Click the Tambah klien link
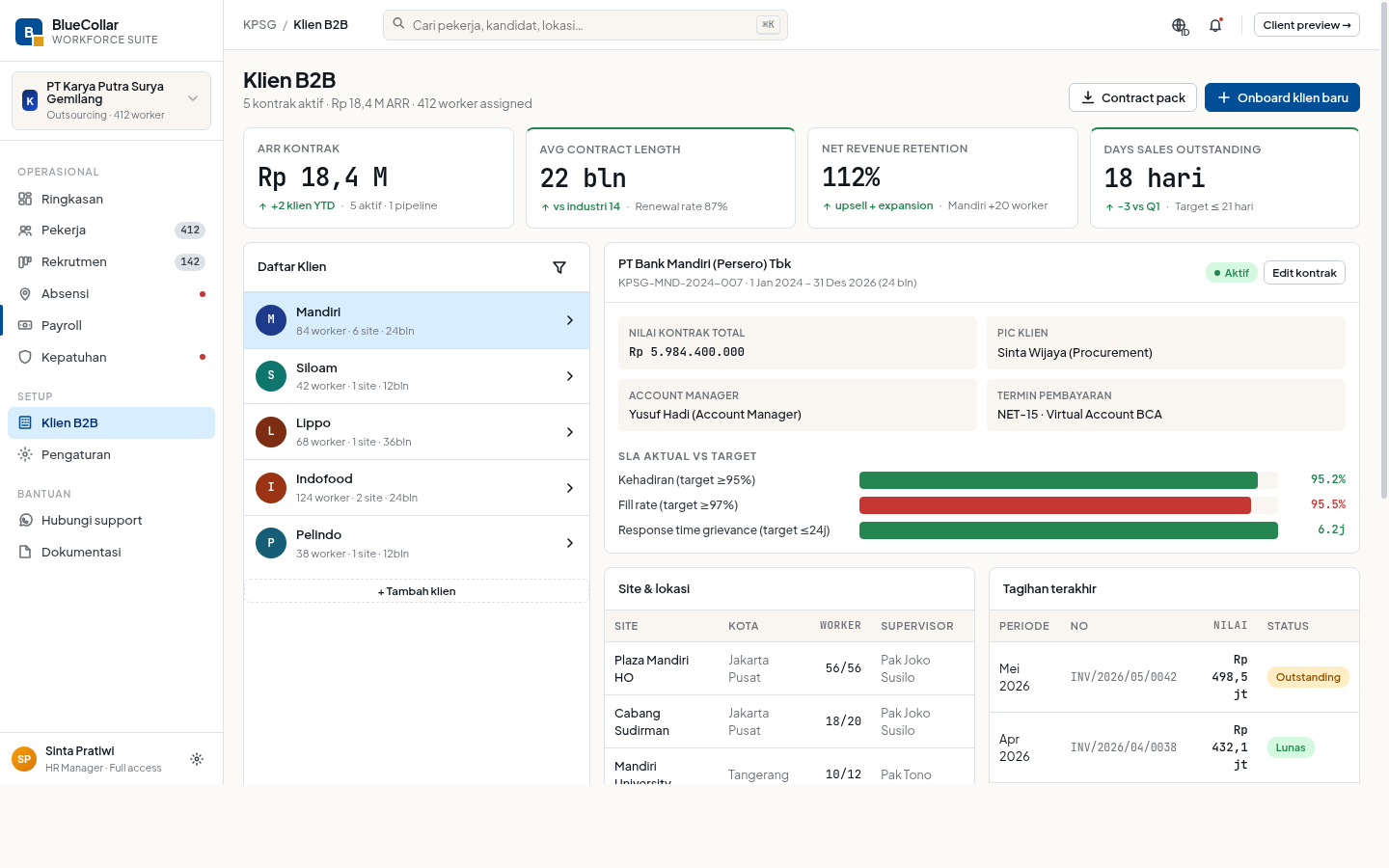This screenshot has height=868, width=1389. [417, 591]
